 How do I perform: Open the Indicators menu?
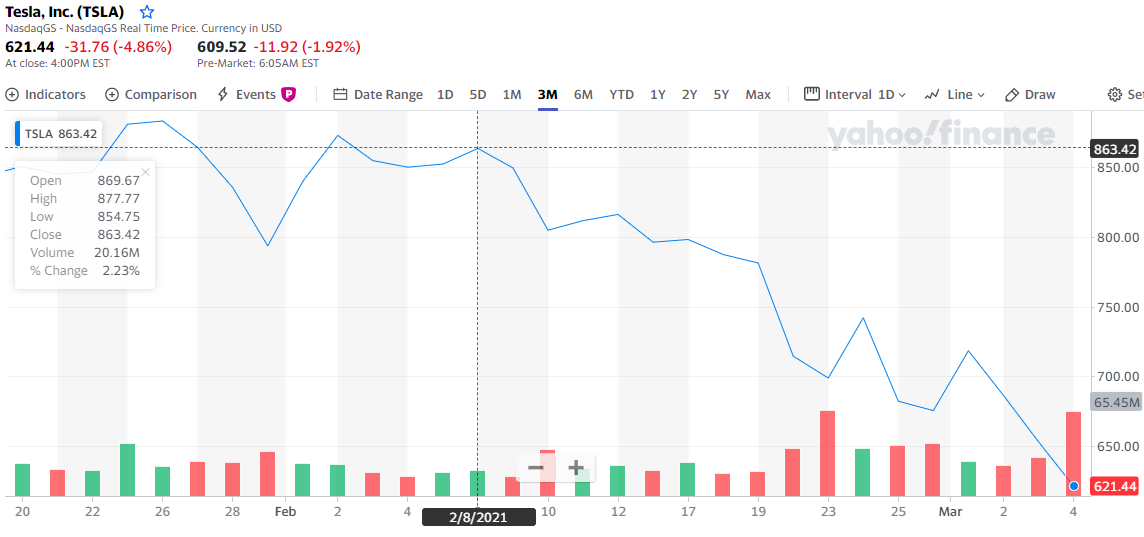(x=46, y=94)
